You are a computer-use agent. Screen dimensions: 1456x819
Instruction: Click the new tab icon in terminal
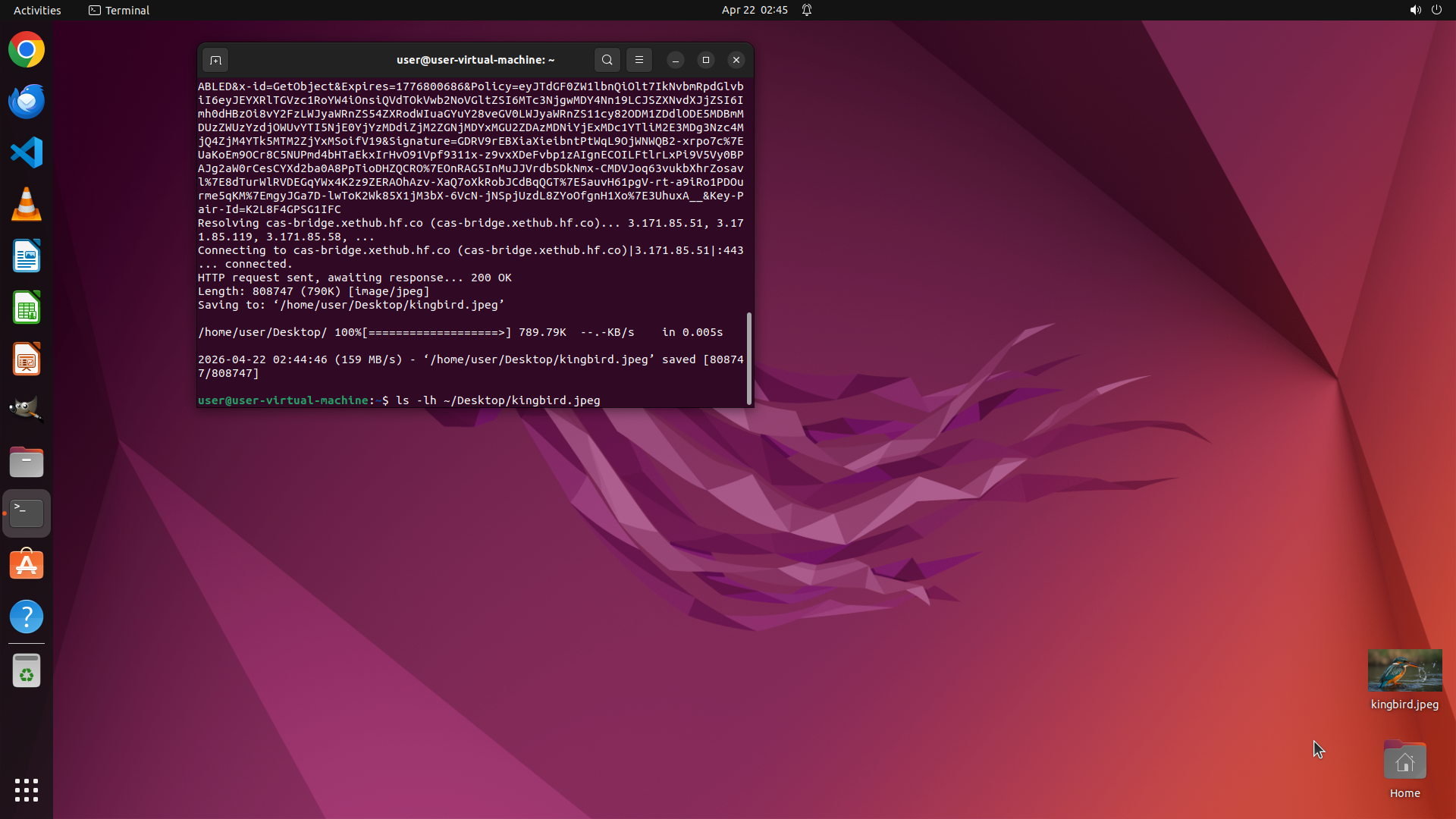(215, 60)
